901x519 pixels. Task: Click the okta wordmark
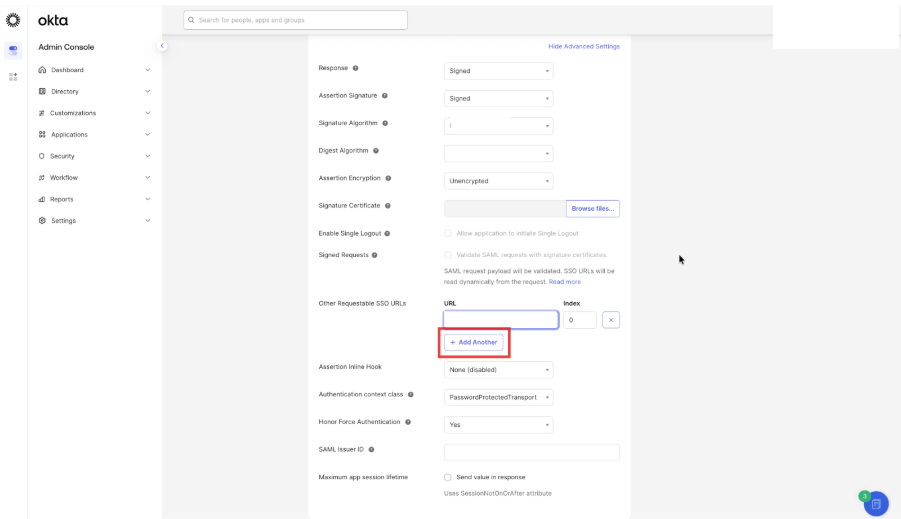53,21
